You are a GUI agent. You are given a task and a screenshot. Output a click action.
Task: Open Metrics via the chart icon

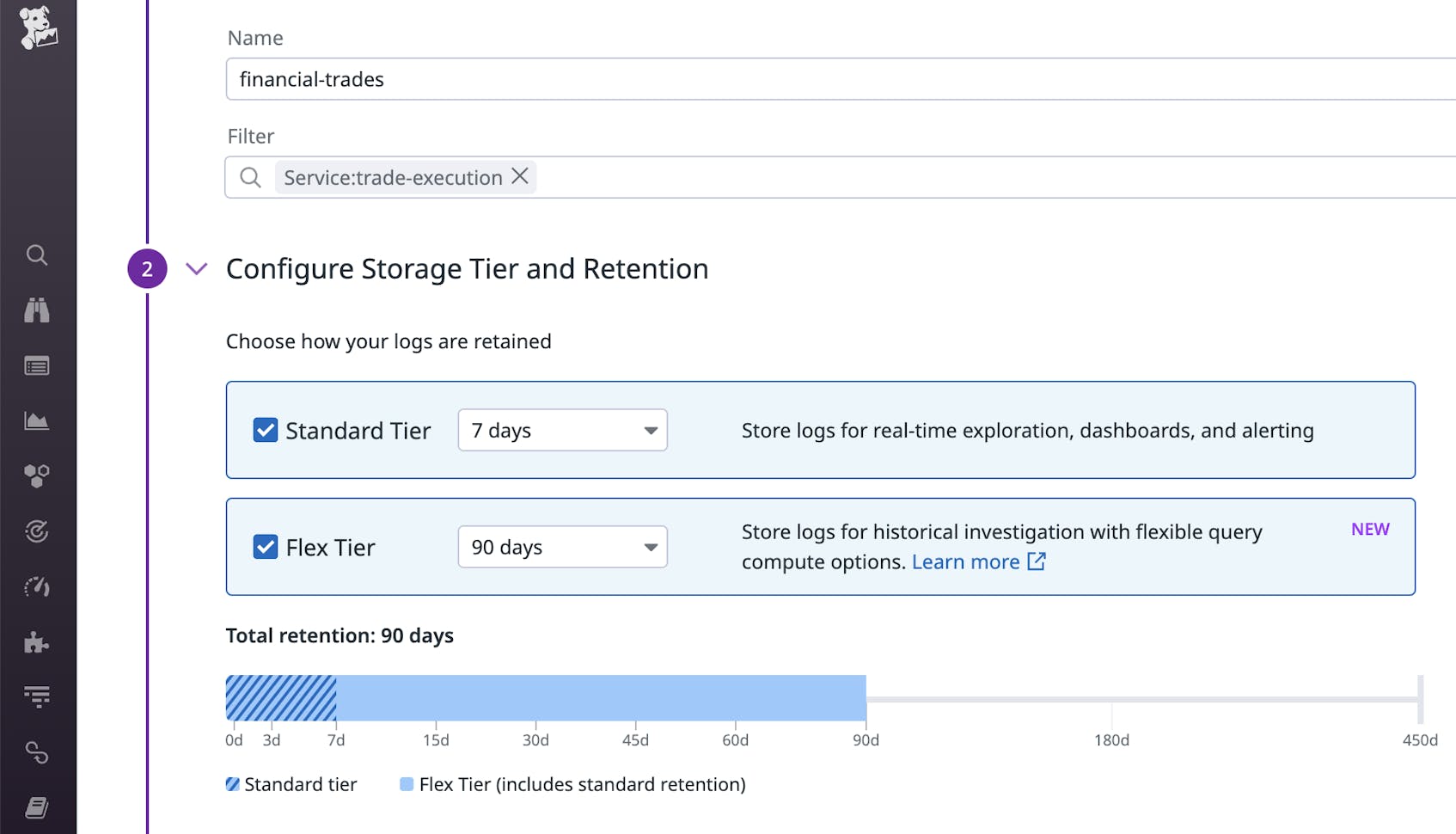(38, 420)
